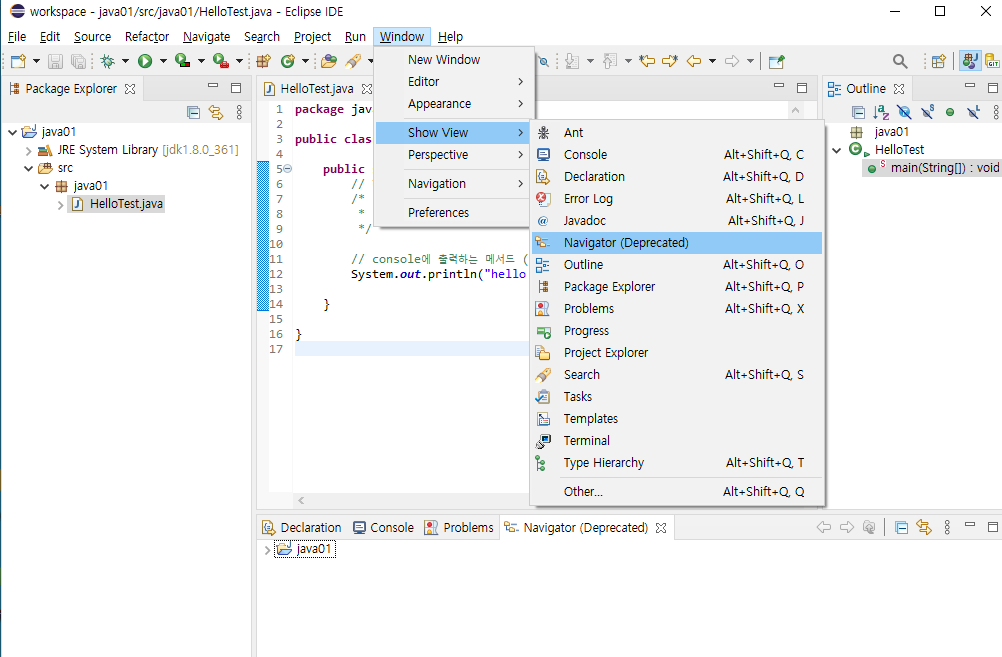Click the Save All toolbar icon
Screen dimensions: 1002x657
coord(78,61)
